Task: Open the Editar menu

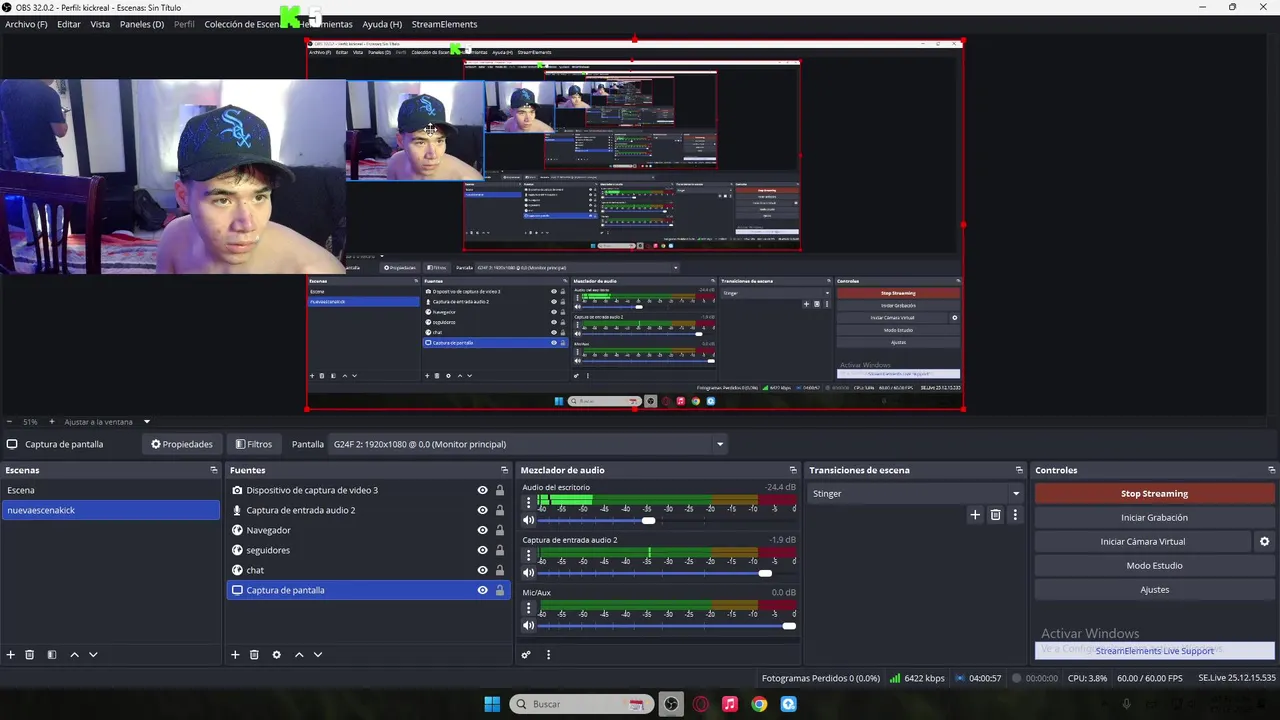Action: (69, 24)
